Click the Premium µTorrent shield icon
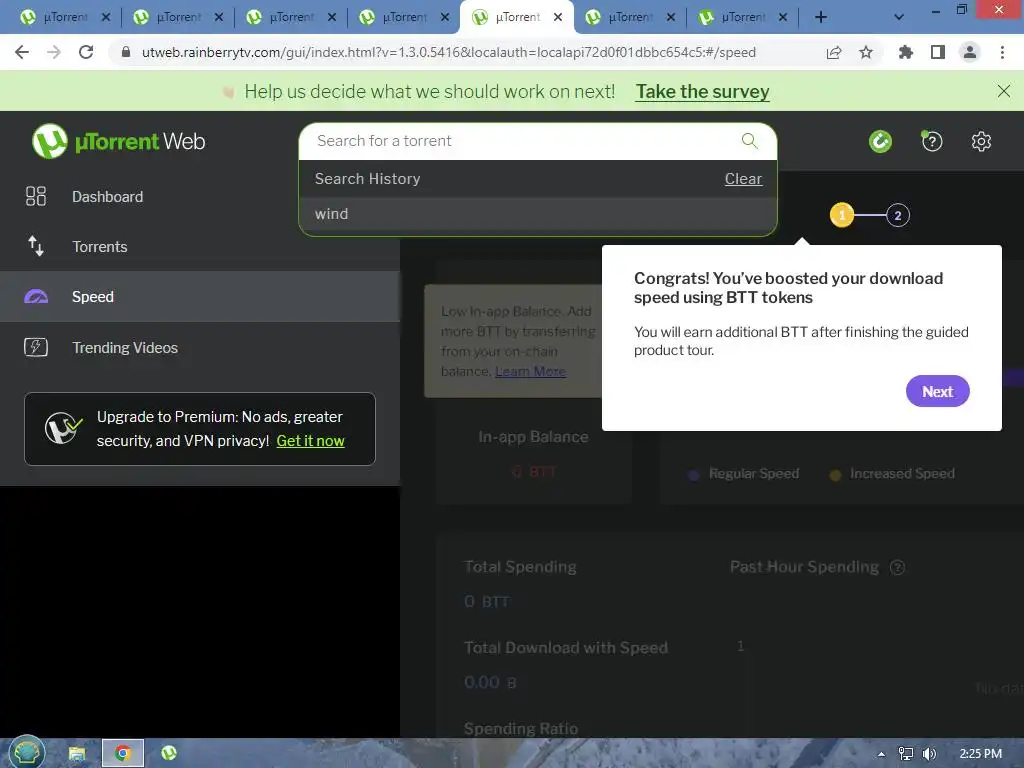The width and height of the screenshot is (1024, 768). [x=63, y=428]
